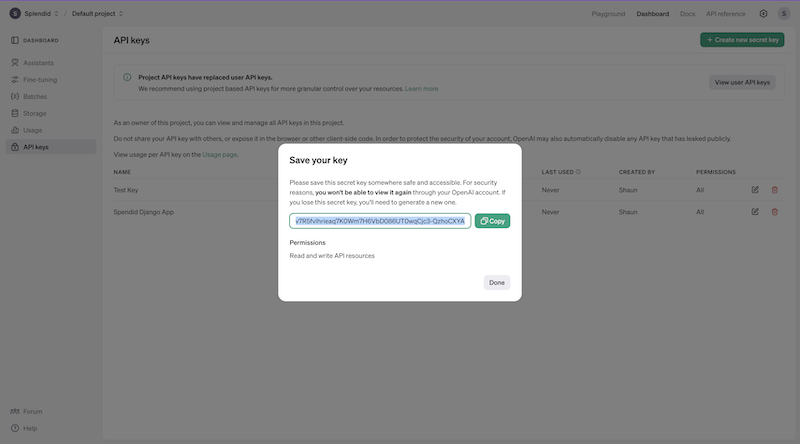
Task: Click Read and write API resources text
Action: [x=332, y=256]
